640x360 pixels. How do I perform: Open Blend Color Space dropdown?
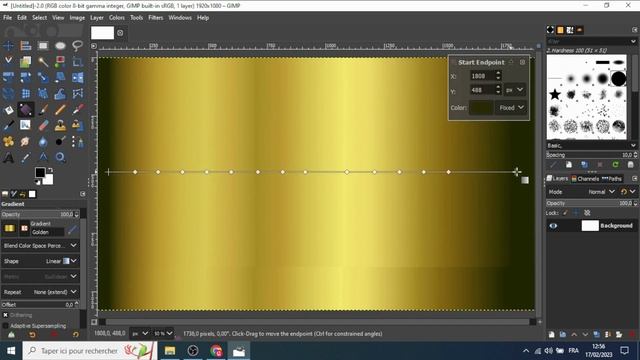point(40,246)
